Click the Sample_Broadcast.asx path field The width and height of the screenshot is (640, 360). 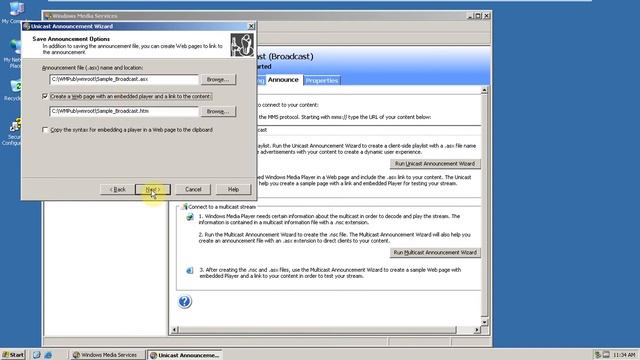pyautogui.click(x=124, y=79)
